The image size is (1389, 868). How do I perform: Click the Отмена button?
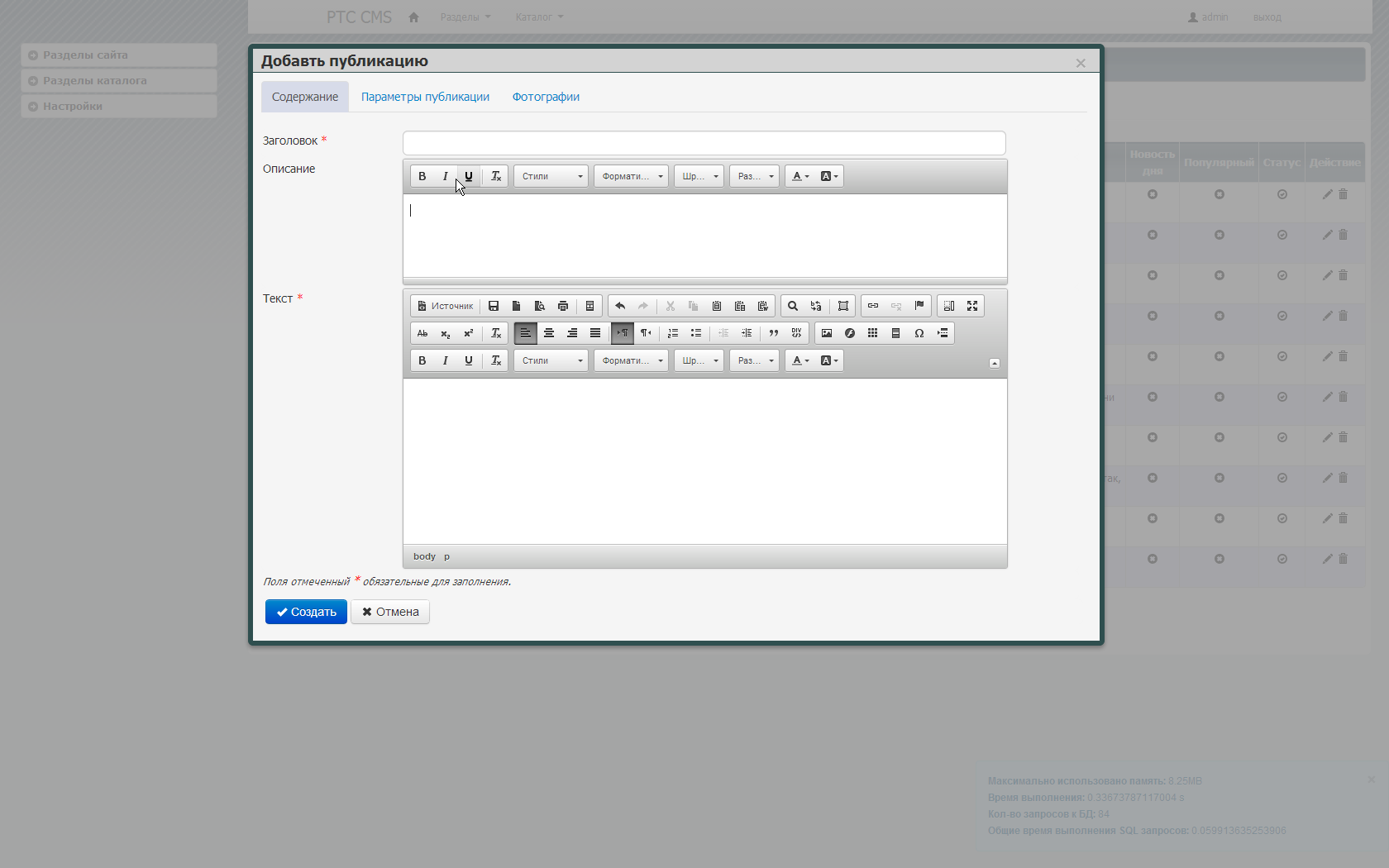point(390,612)
